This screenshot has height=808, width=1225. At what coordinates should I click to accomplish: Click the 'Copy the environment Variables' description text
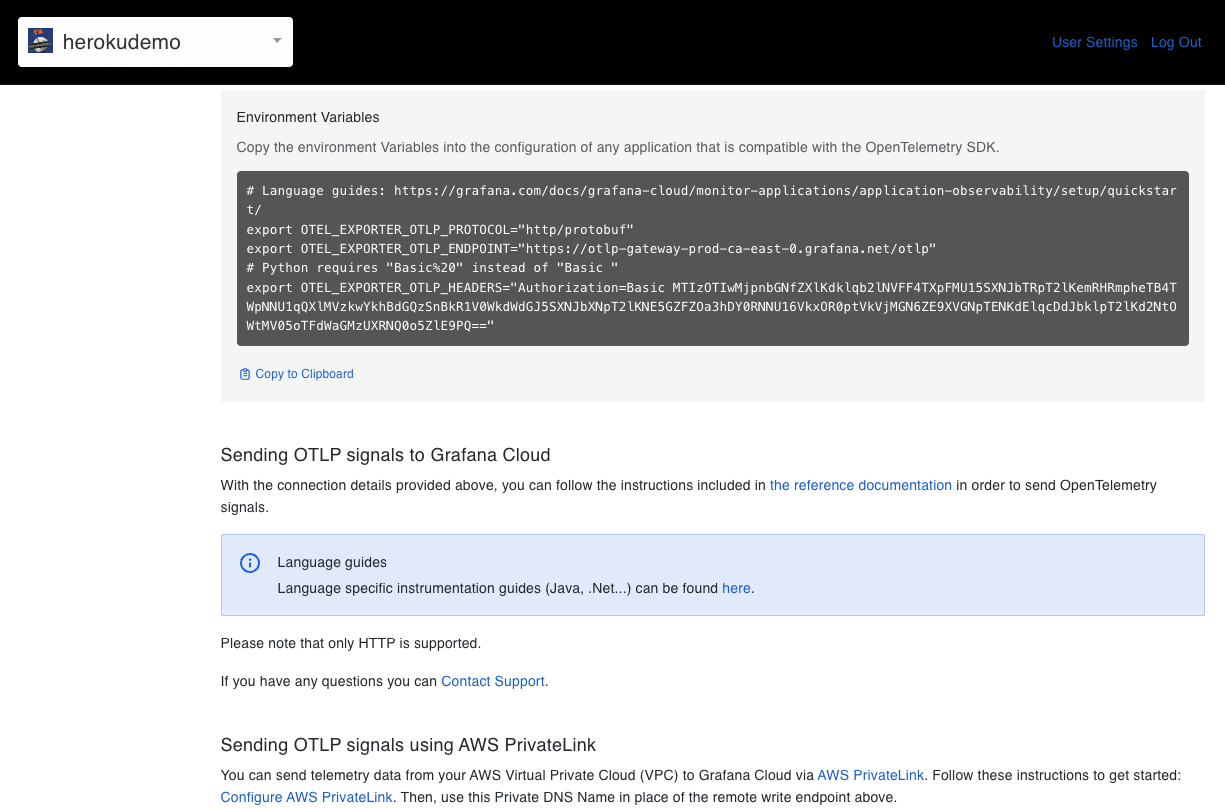pos(618,147)
